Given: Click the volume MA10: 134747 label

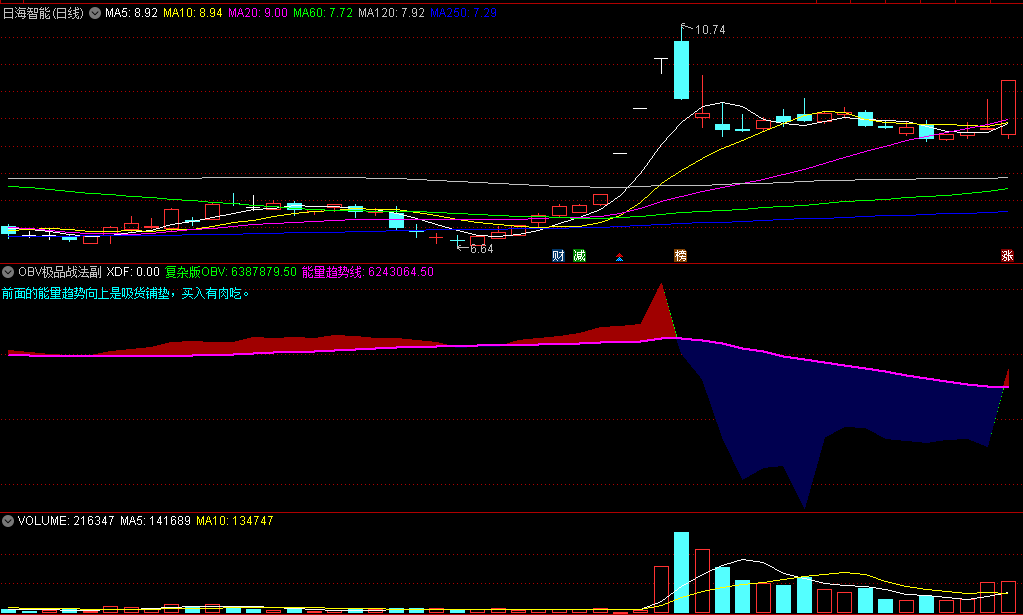Looking at the screenshot, I should pyautogui.click(x=235, y=520).
